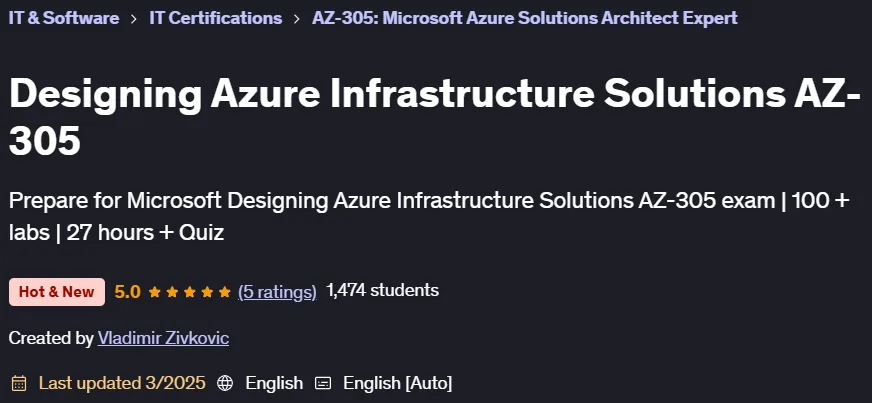The height and width of the screenshot is (403, 872).
Task: Click the globe language icon
Action: 225,383
